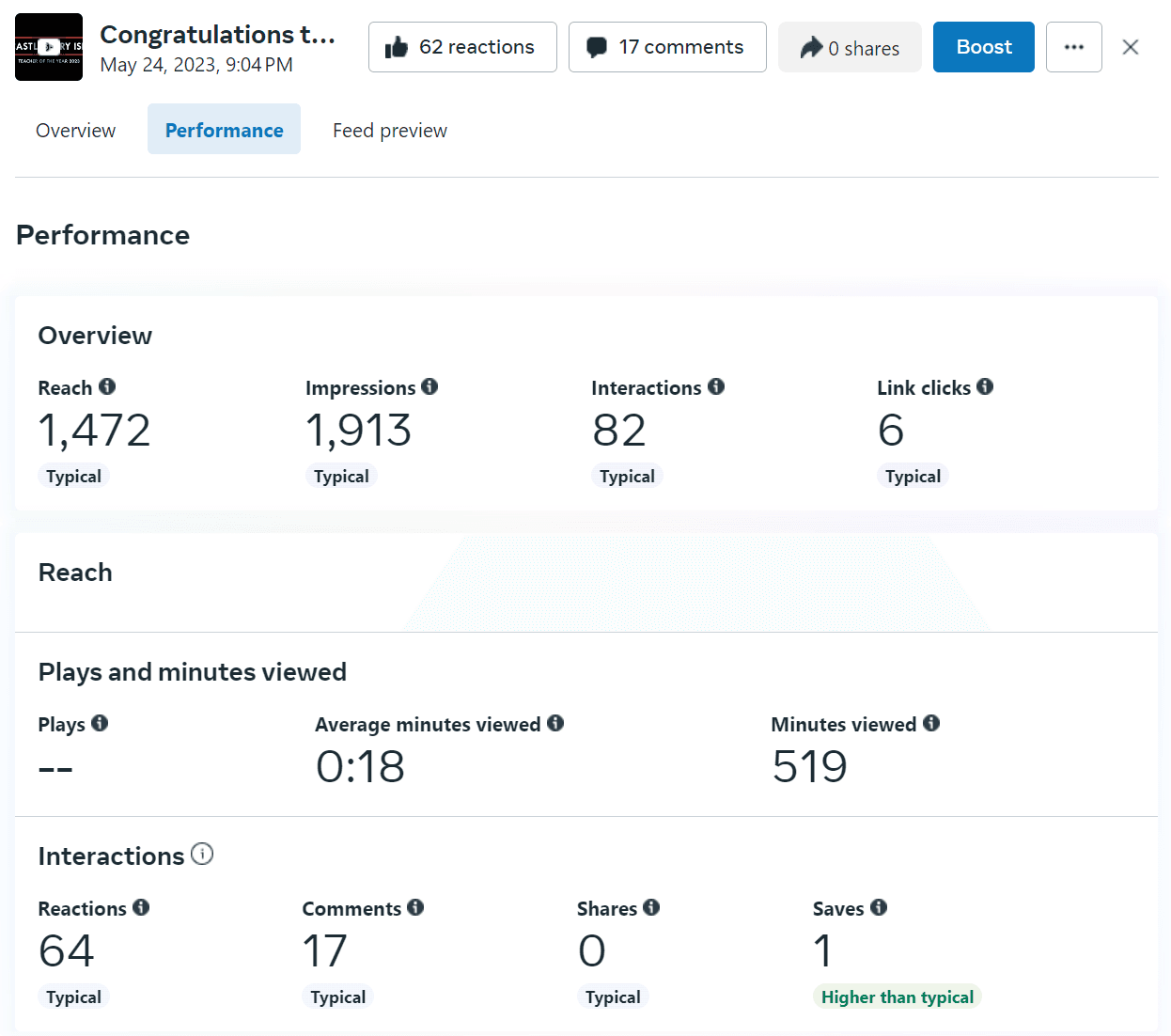This screenshot has height=1036, width=1171.
Task: Click the info icon beside Saves
Action: (x=879, y=907)
